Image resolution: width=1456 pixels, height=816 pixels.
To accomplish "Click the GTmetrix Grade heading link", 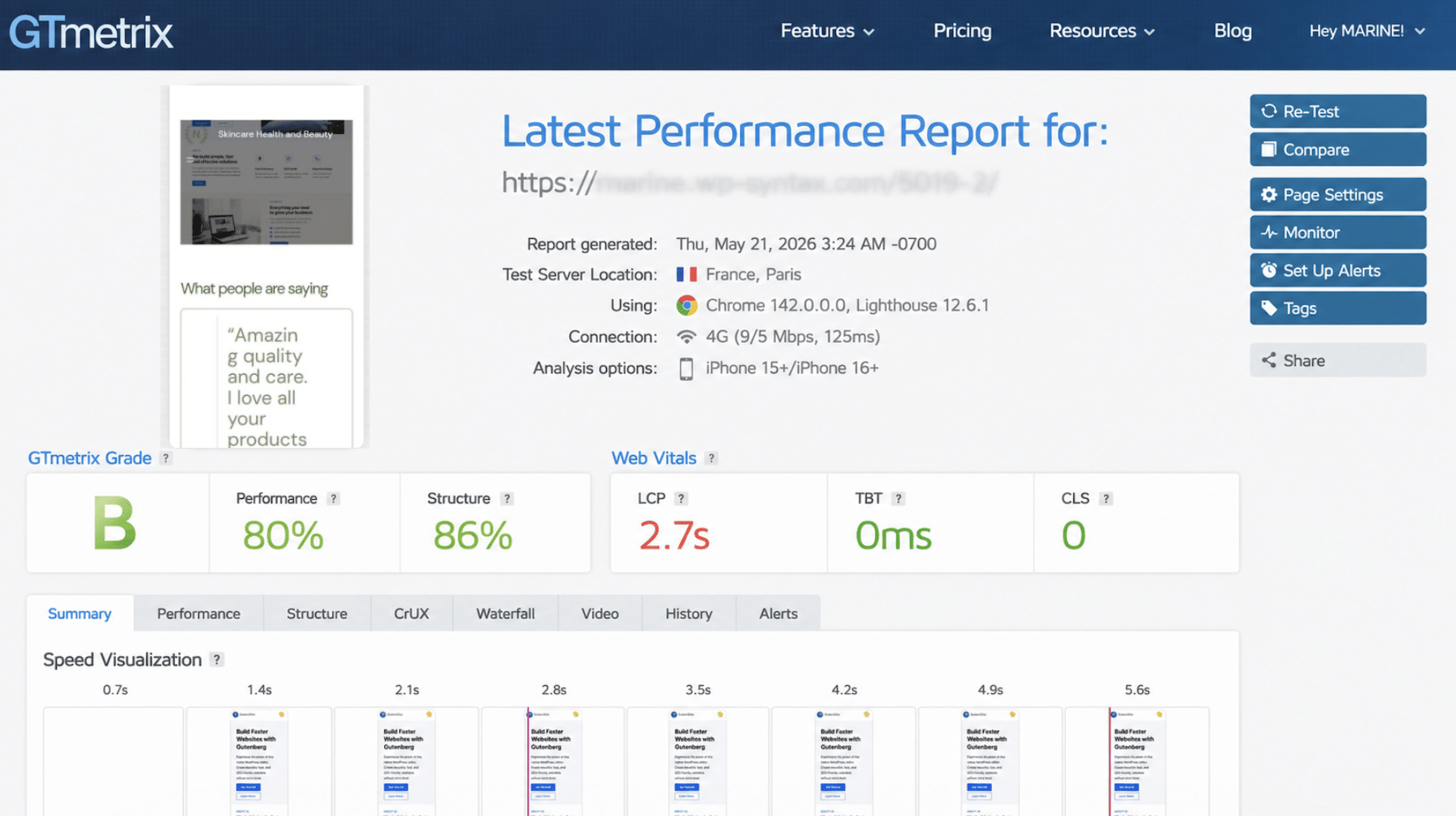I will [x=89, y=458].
